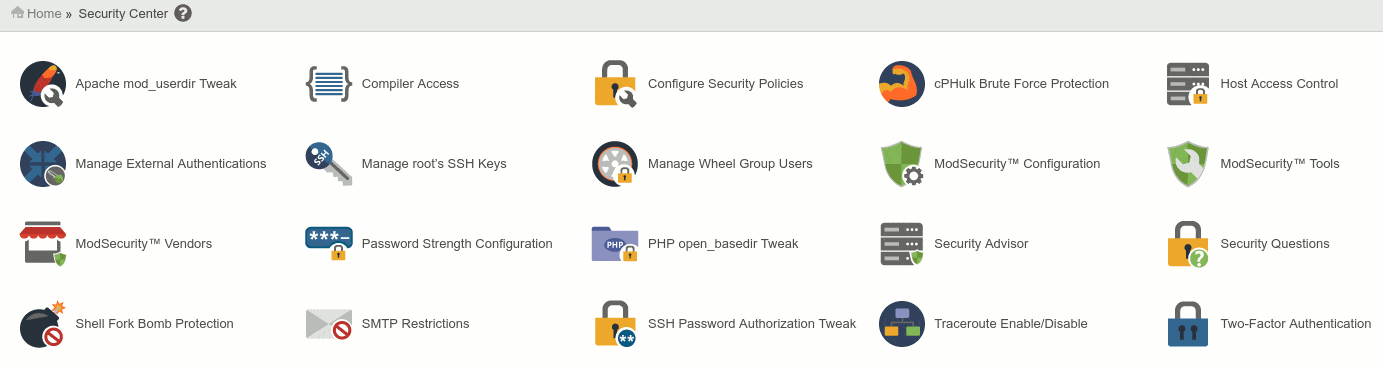Open the cPHulk Brute Force Protection icon
This screenshot has height=366, width=1383.
[901, 84]
